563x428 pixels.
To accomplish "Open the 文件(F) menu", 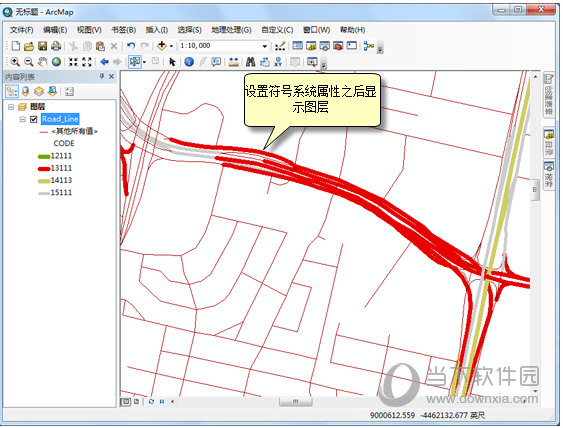I will (x=22, y=30).
